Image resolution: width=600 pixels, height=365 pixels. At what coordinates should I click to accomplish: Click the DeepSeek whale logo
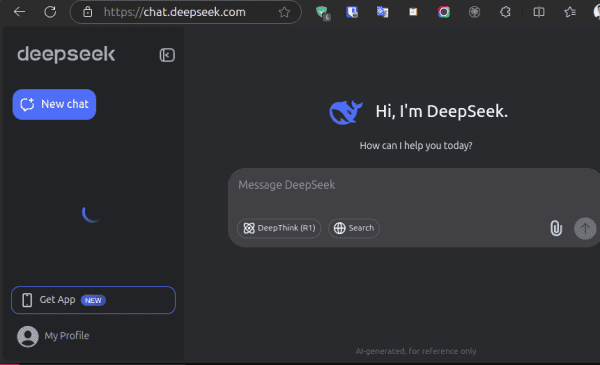pyautogui.click(x=346, y=112)
